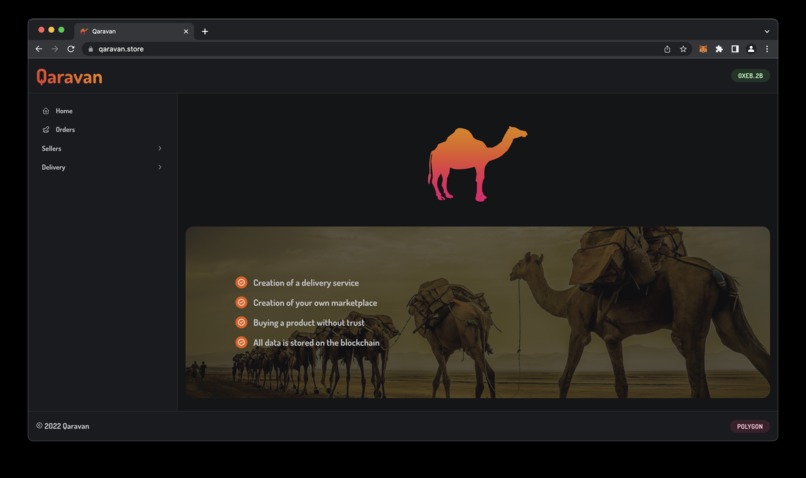Open the tab search dropdown arrow
Screen dimensions: 806x478
coord(767,31)
